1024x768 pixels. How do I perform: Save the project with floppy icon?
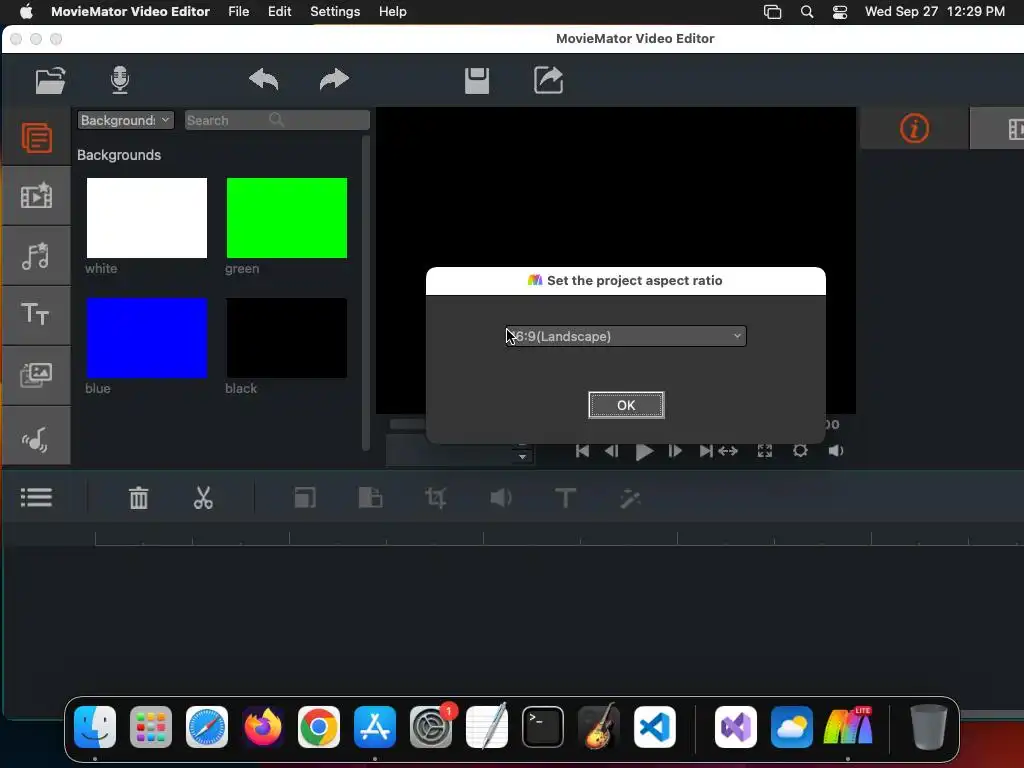tap(477, 80)
